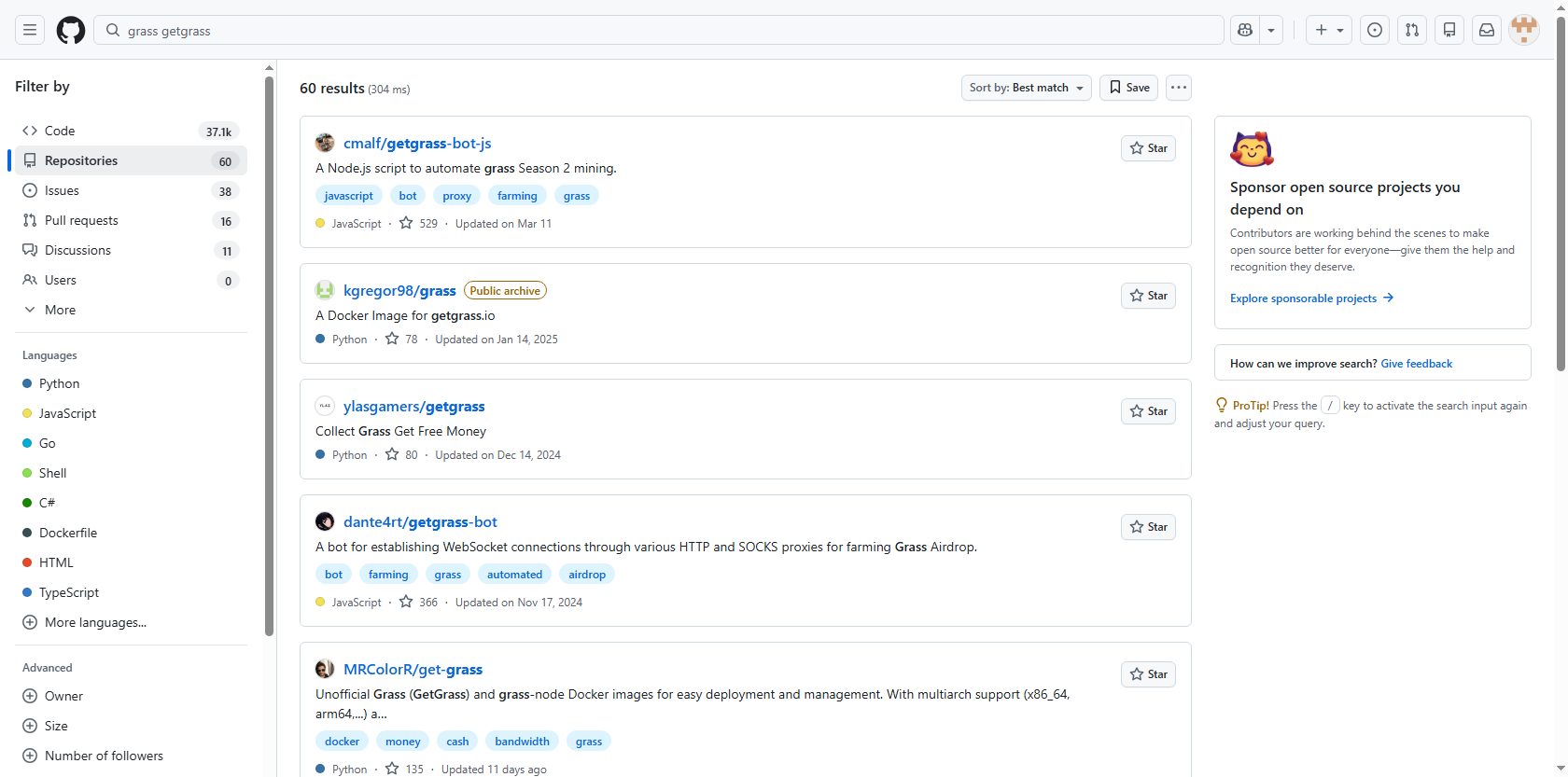Viewport: 1568px width, 777px height.
Task: Open the three-dot more options menu
Action: 1179,88
